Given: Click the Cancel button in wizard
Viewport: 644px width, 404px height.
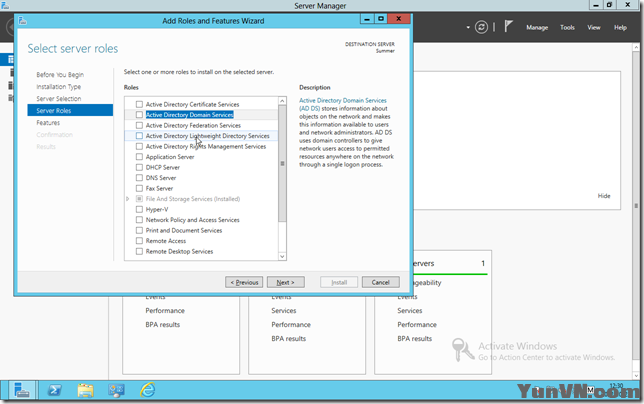Looking at the screenshot, I should (x=380, y=282).
